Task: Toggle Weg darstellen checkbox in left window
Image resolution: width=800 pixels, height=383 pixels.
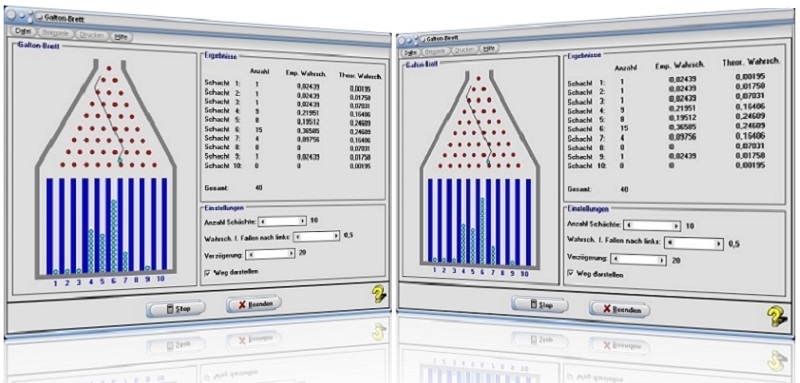Action: pyautogui.click(x=207, y=272)
